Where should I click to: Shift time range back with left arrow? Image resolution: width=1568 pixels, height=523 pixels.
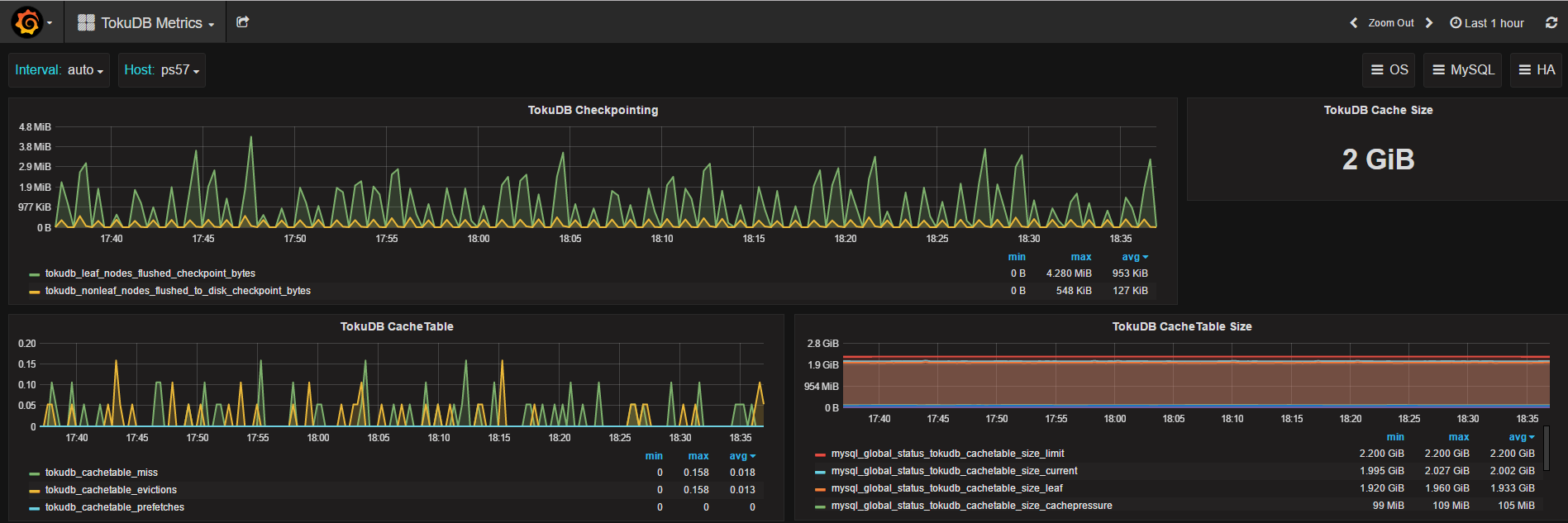pos(1353,23)
